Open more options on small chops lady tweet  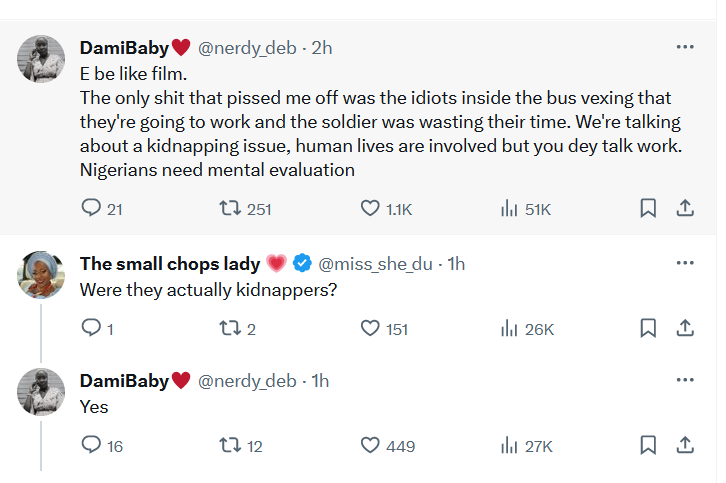685,263
